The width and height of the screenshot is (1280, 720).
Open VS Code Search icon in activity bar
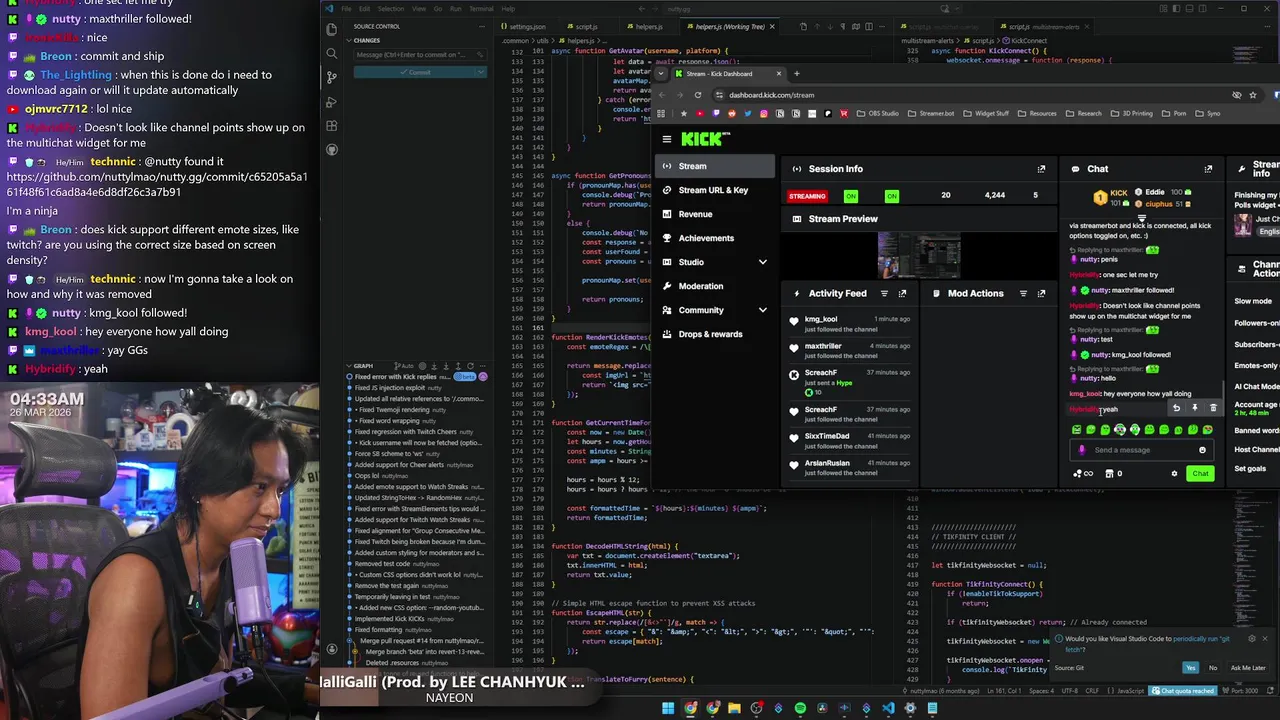point(332,53)
